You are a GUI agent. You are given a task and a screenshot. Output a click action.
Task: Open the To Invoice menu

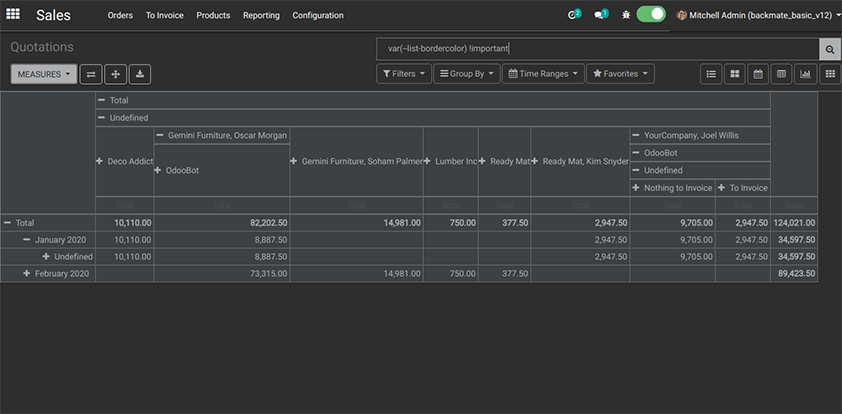pos(164,16)
